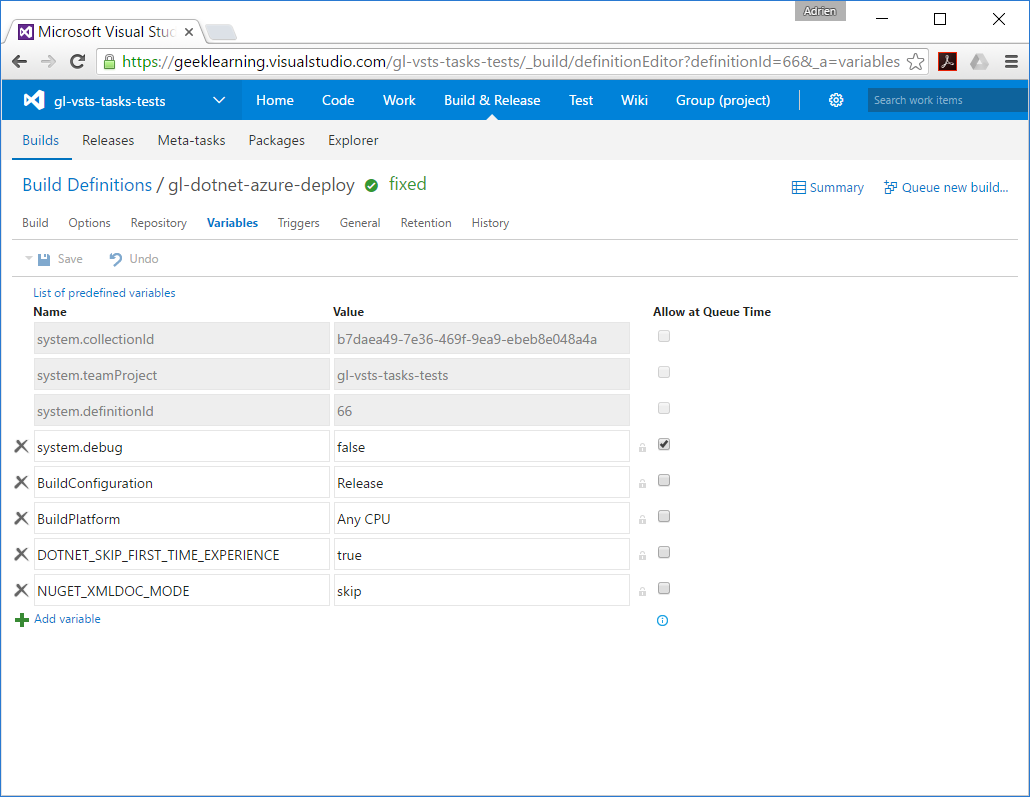Open the build Summary link
The width and height of the screenshot is (1030, 797).
[828, 187]
